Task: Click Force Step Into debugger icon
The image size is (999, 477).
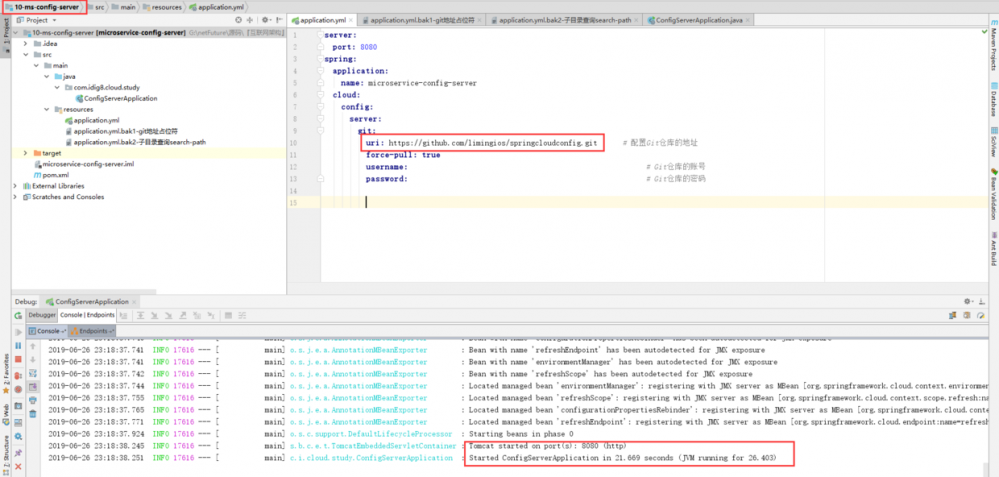Action: click(x=168, y=315)
